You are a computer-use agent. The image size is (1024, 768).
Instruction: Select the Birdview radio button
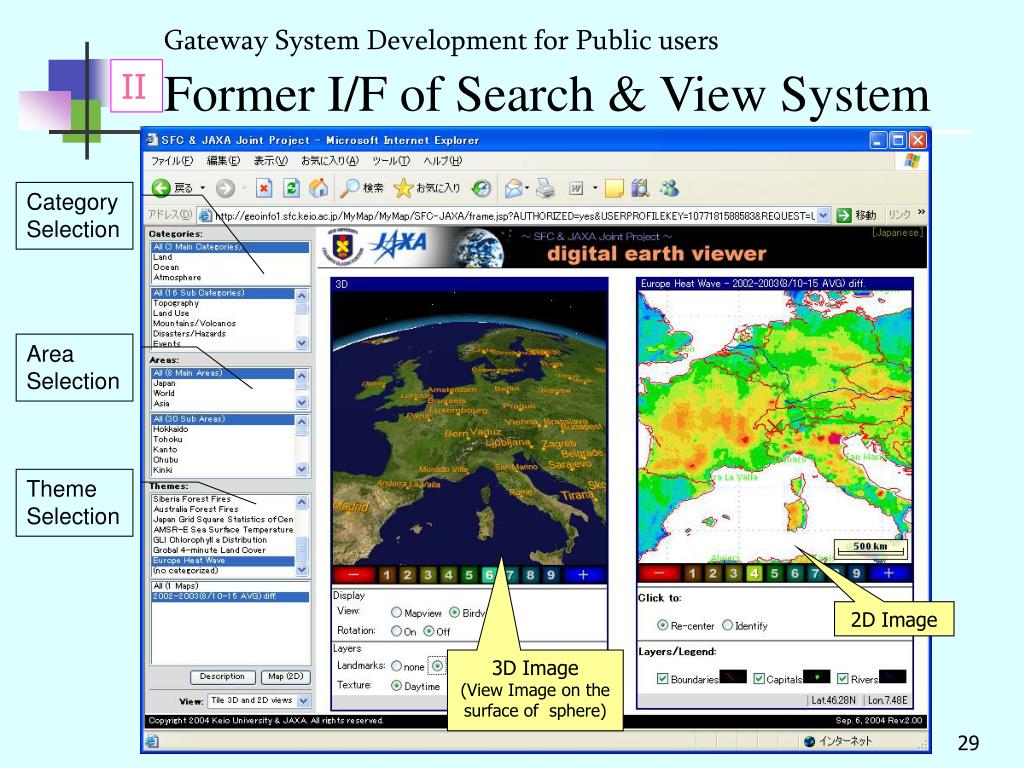tap(455, 613)
